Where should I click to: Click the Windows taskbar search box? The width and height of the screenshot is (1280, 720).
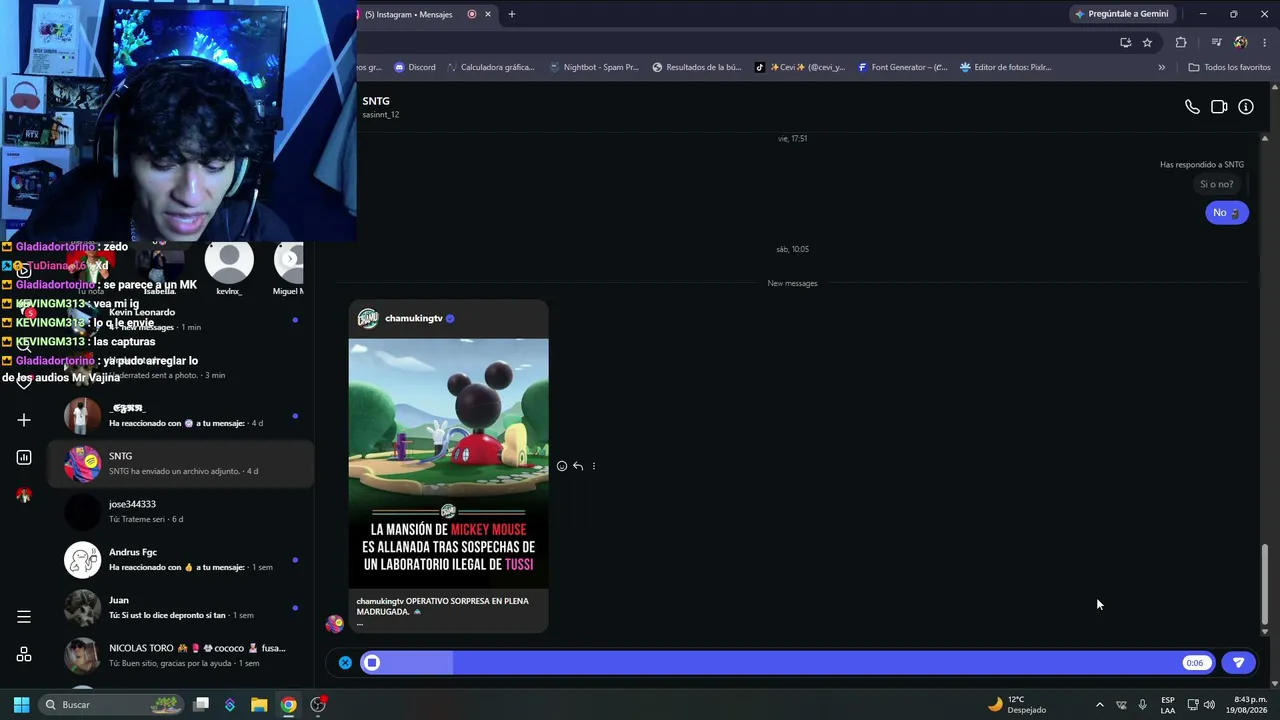[x=113, y=705]
